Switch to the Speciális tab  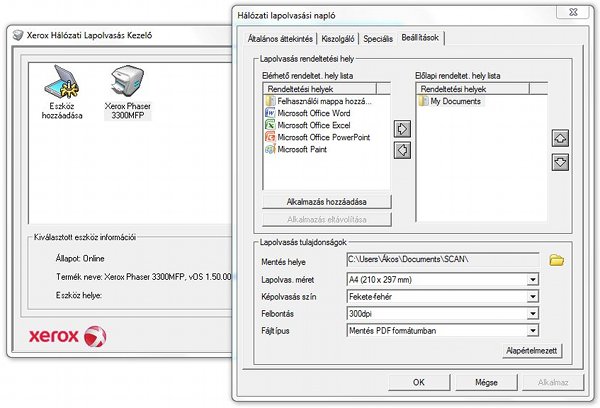(x=378, y=39)
